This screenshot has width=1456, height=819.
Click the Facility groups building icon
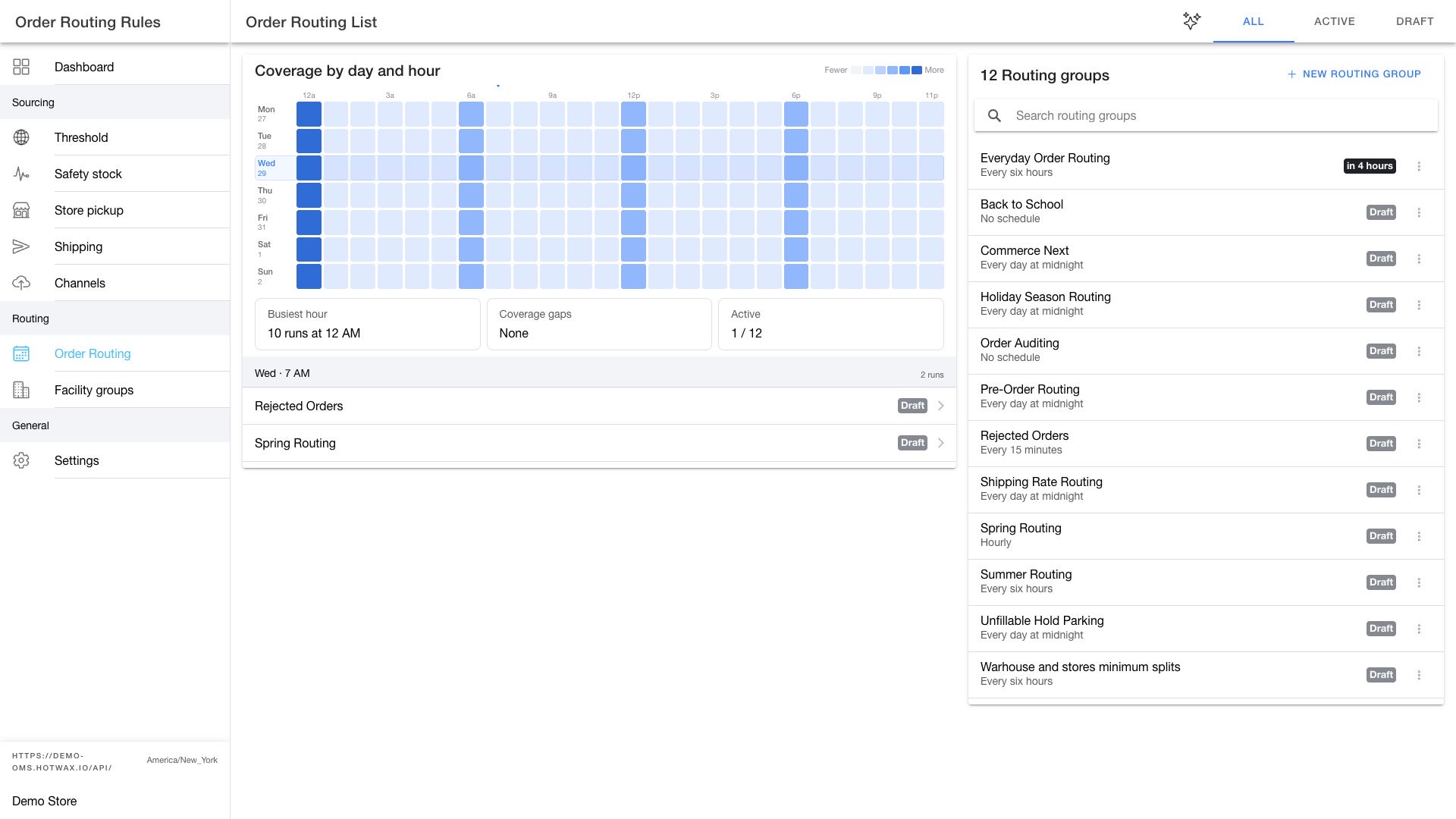[x=21, y=390]
